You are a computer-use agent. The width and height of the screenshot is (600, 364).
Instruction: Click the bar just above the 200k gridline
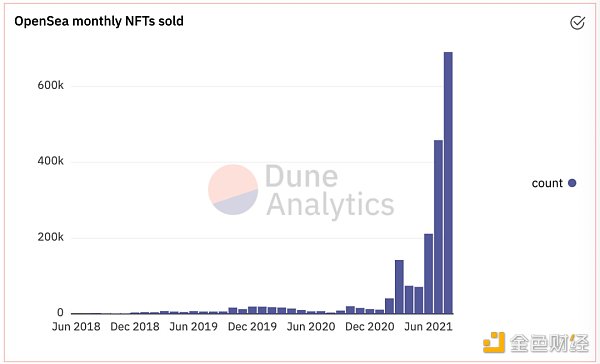[429, 274]
